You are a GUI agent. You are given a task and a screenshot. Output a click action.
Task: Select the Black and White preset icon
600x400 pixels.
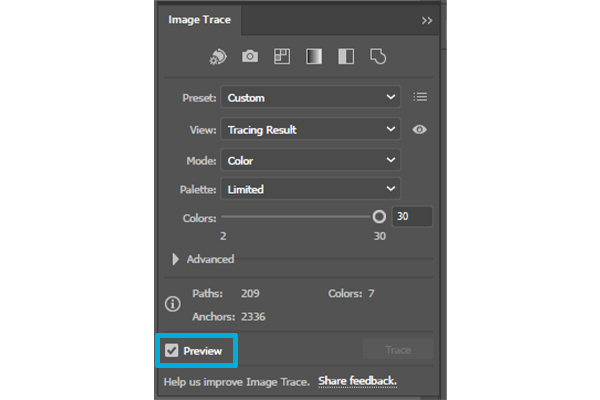click(x=346, y=57)
